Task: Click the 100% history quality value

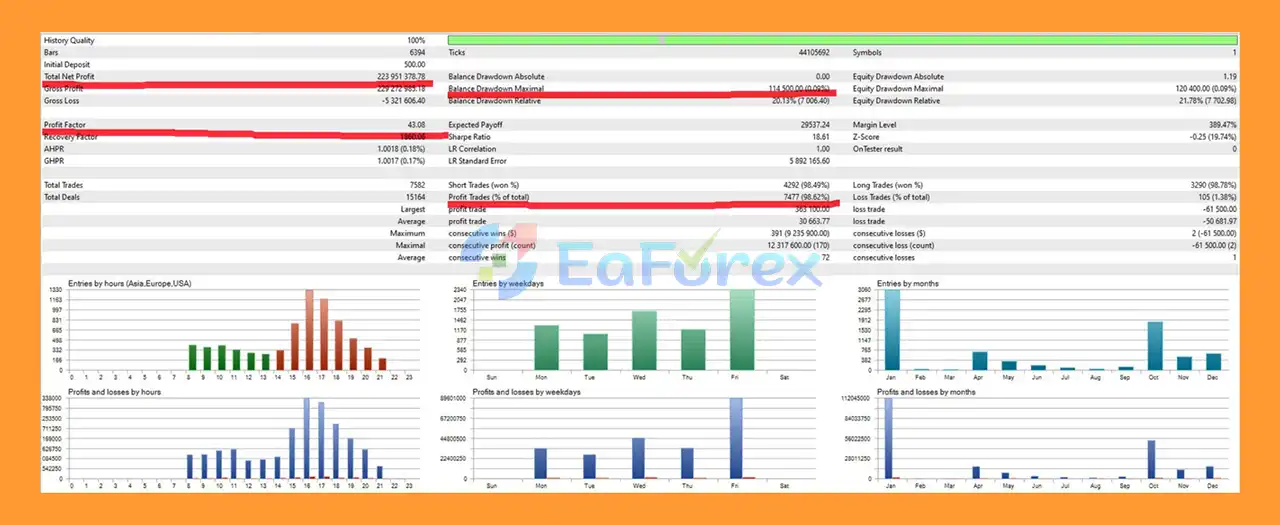Action: pyautogui.click(x=416, y=40)
